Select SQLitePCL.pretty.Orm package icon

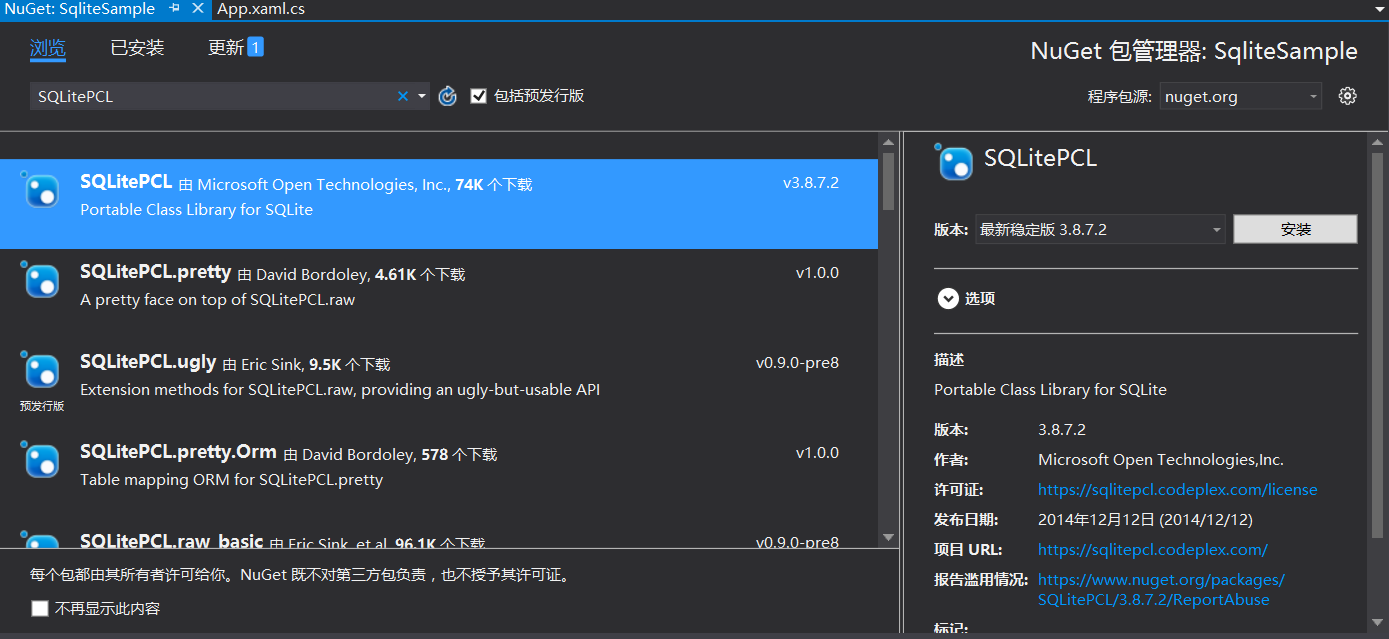41,460
